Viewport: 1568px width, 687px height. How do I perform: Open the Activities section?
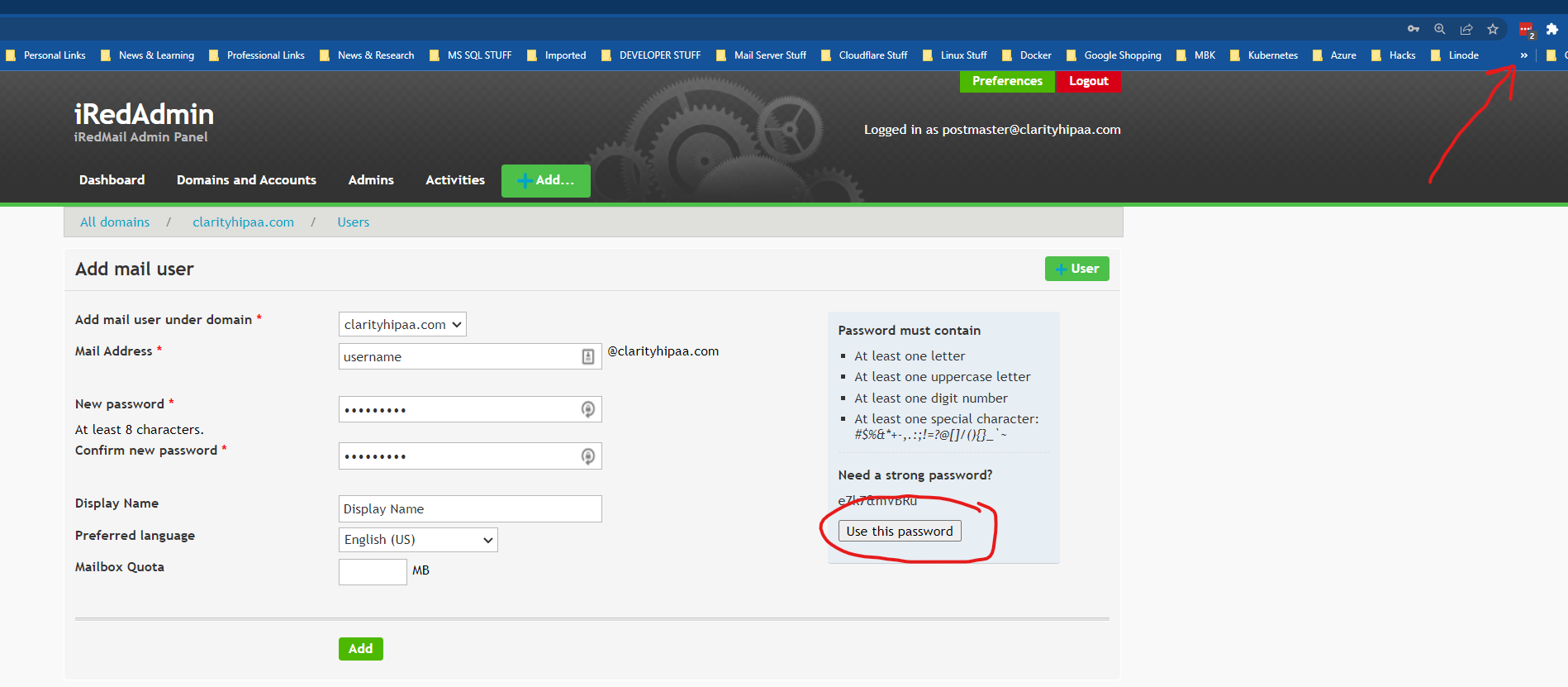point(455,180)
